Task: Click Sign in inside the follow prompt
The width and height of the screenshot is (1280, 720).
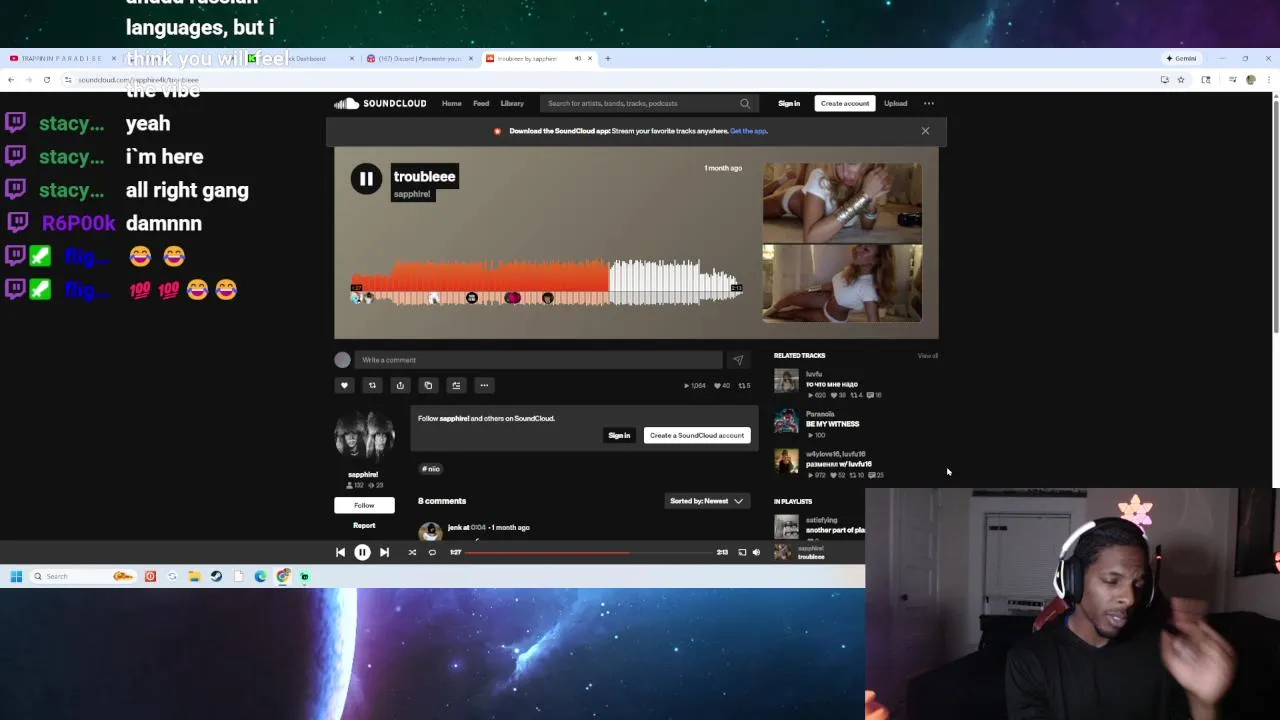Action: pyautogui.click(x=619, y=435)
